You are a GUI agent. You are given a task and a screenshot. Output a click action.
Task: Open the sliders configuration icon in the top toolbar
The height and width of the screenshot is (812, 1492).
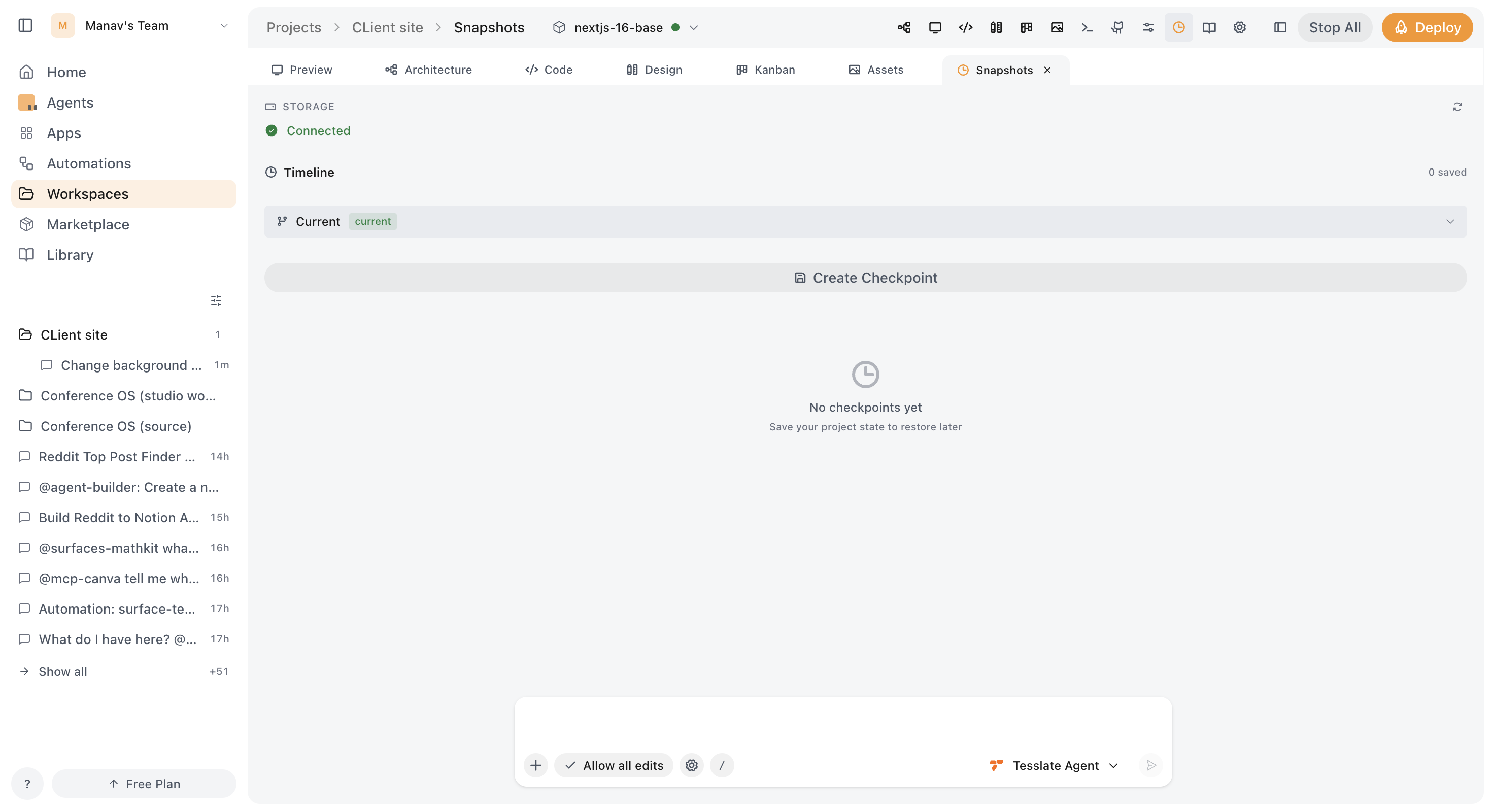(1148, 27)
